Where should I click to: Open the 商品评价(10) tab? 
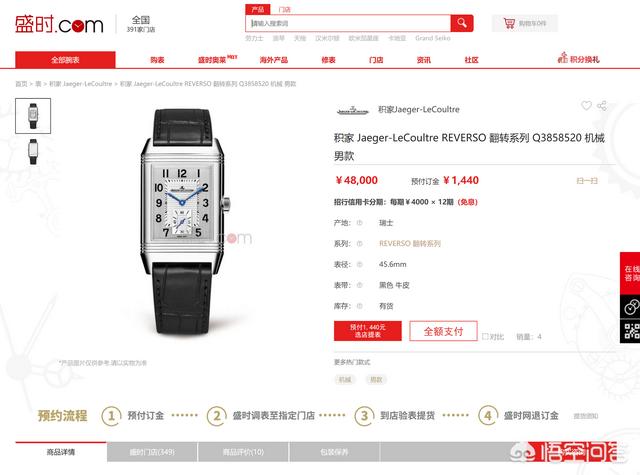coord(243,452)
